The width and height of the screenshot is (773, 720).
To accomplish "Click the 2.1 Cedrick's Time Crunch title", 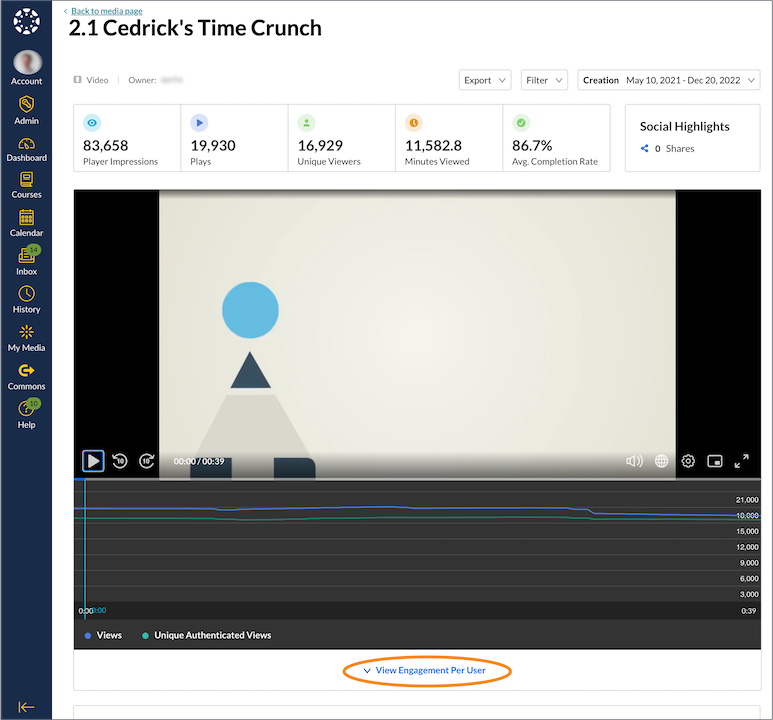I will 195,28.
